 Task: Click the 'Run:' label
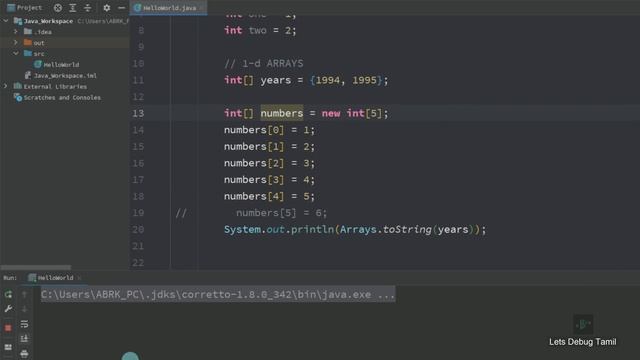coord(10,278)
